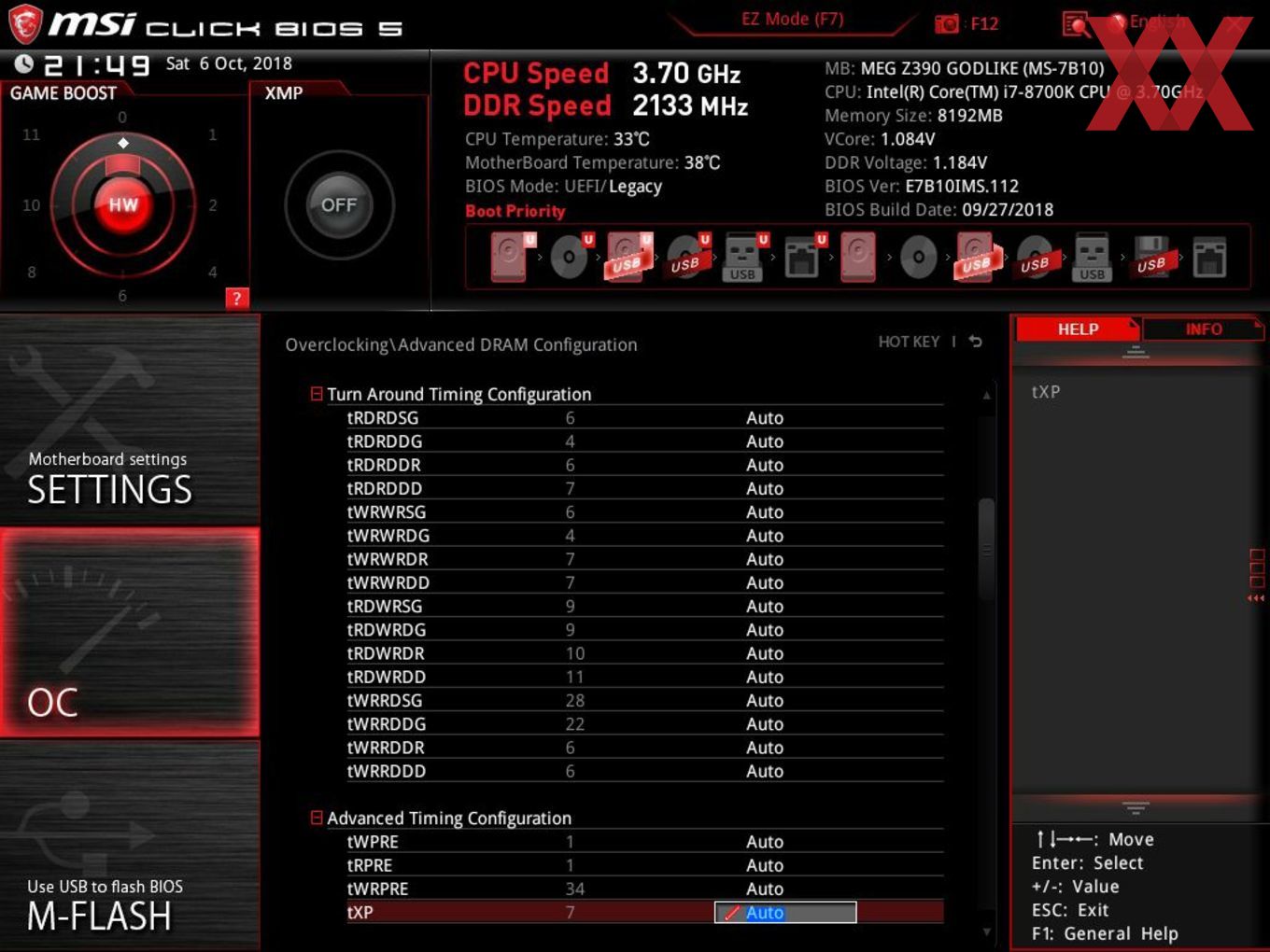Screen dimensions: 1270x952
Task: Select the UEFI hard disk boot device icon
Action: coord(512,257)
